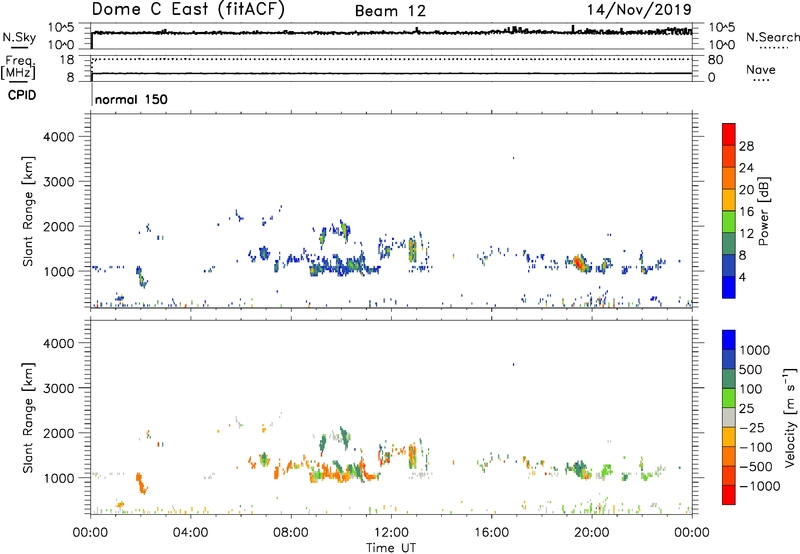Click the 'CPID' label
Image resolution: width=800 pixels, height=554 pixels.
[22, 95]
